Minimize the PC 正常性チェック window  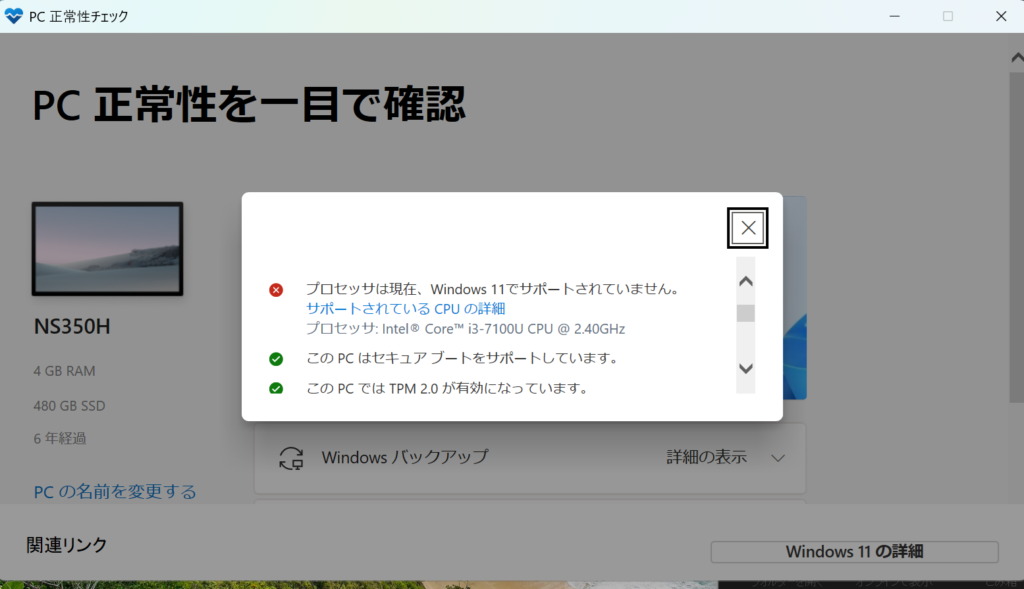tap(895, 16)
